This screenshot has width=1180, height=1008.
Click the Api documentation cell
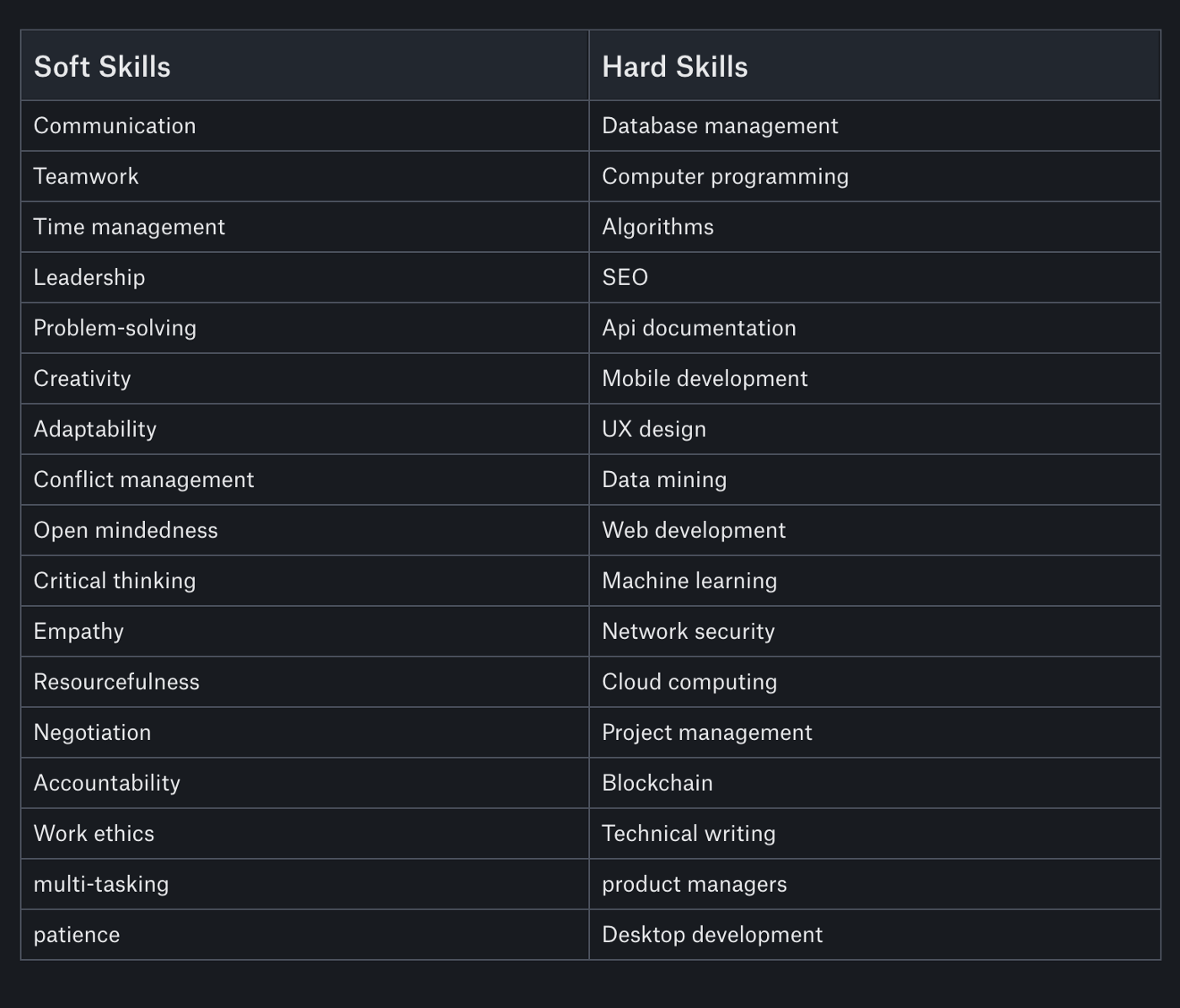(x=699, y=328)
